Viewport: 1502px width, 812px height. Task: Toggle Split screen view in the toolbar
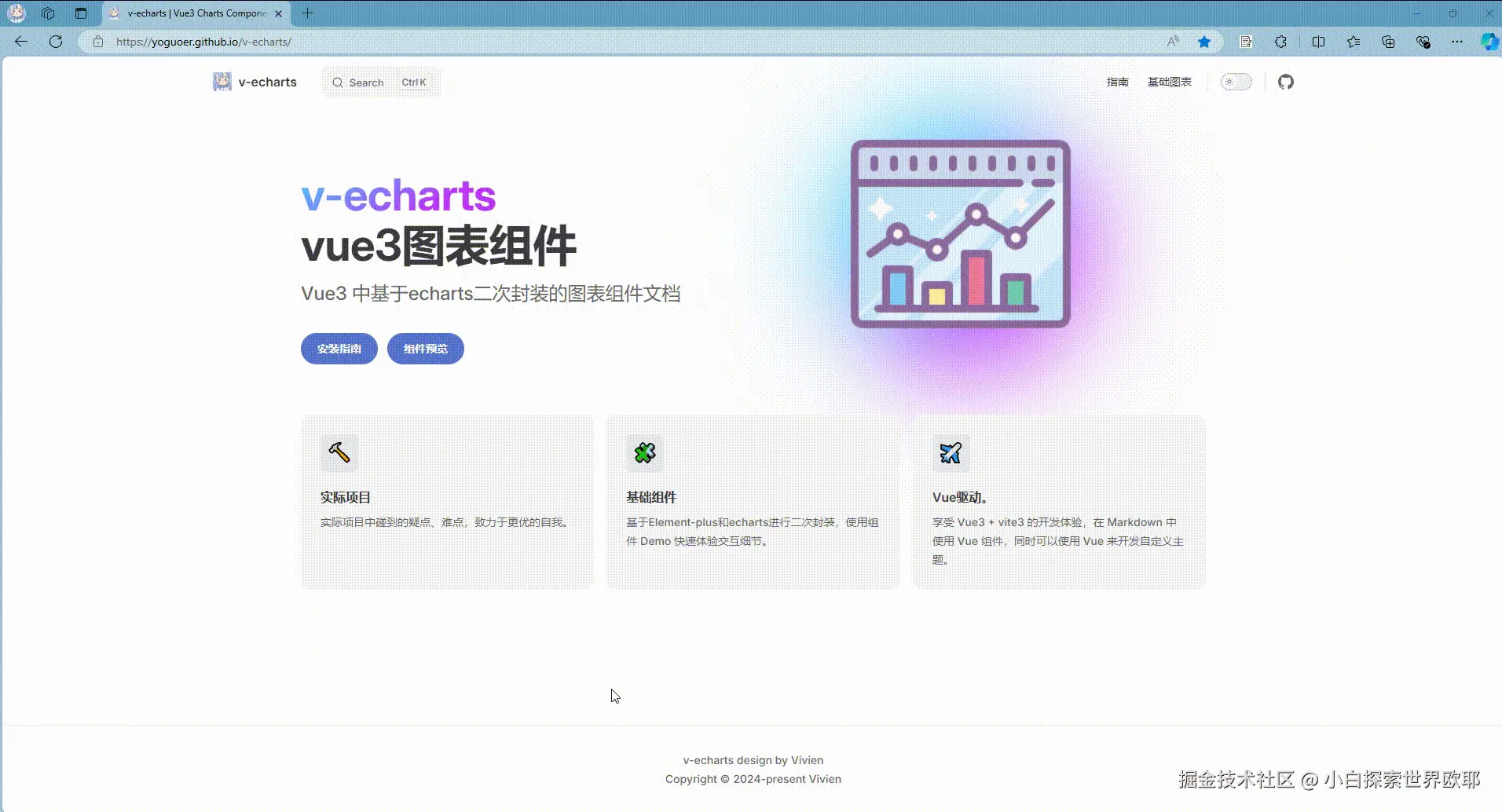click(x=1318, y=42)
